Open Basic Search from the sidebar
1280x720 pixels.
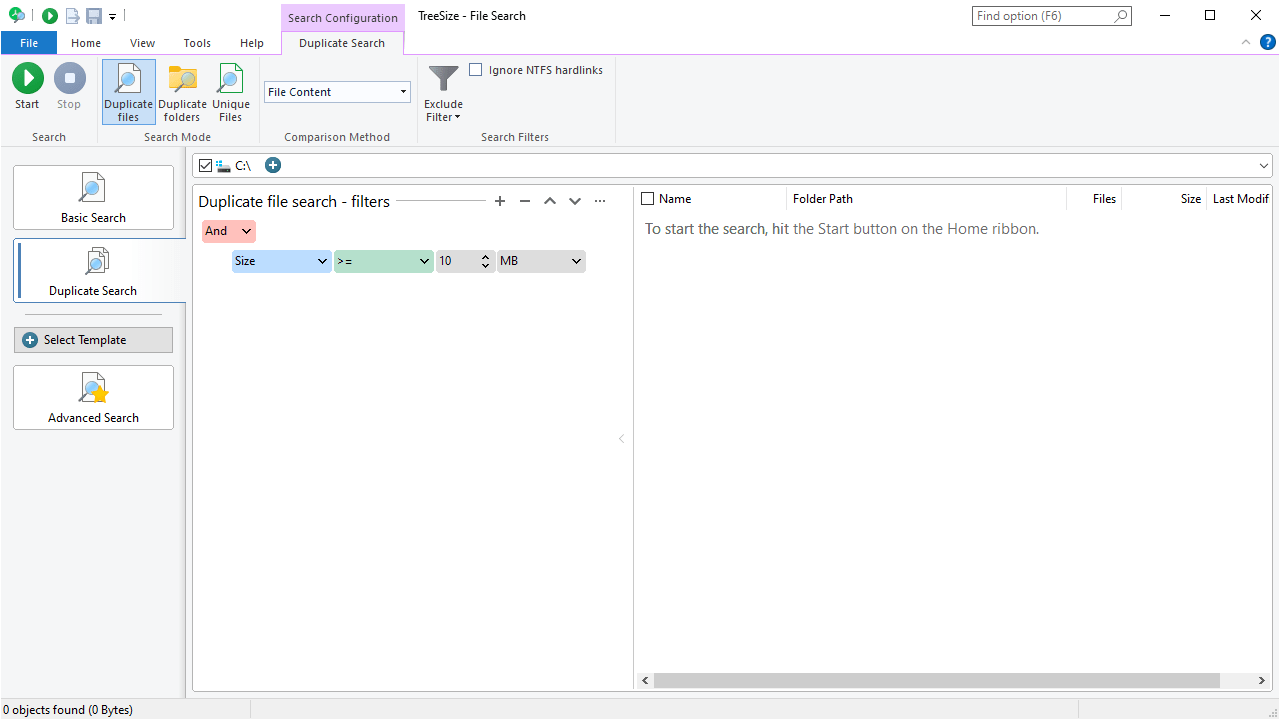tap(93, 197)
